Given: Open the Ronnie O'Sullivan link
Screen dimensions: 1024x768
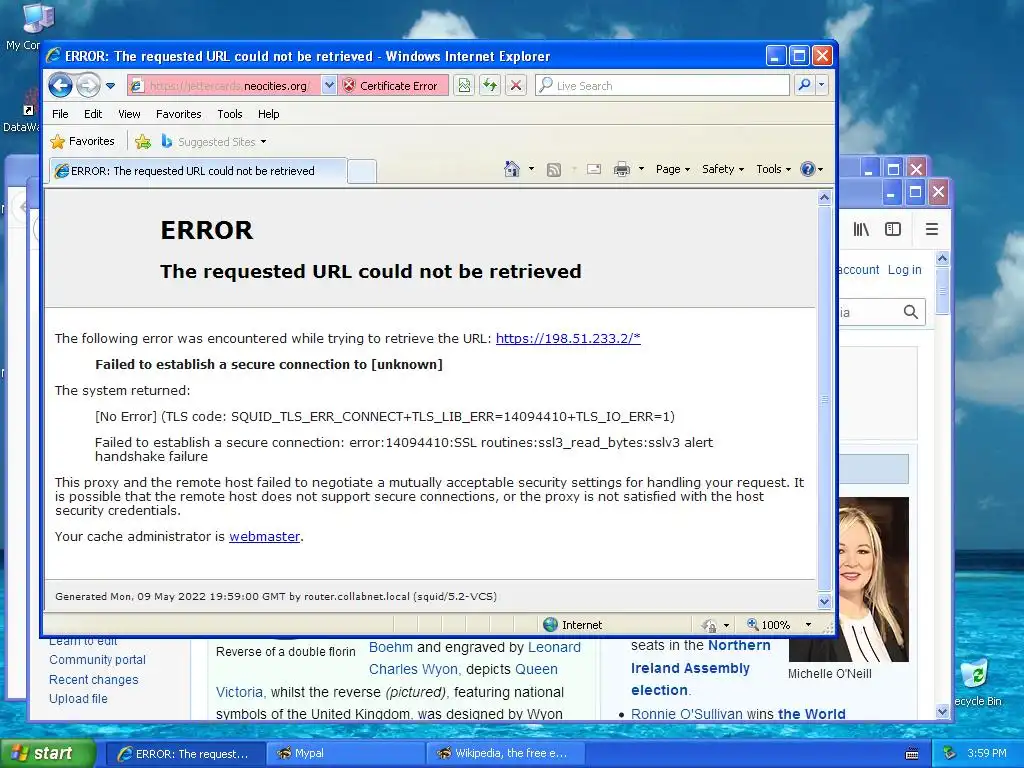Looking at the screenshot, I should tap(686, 714).
